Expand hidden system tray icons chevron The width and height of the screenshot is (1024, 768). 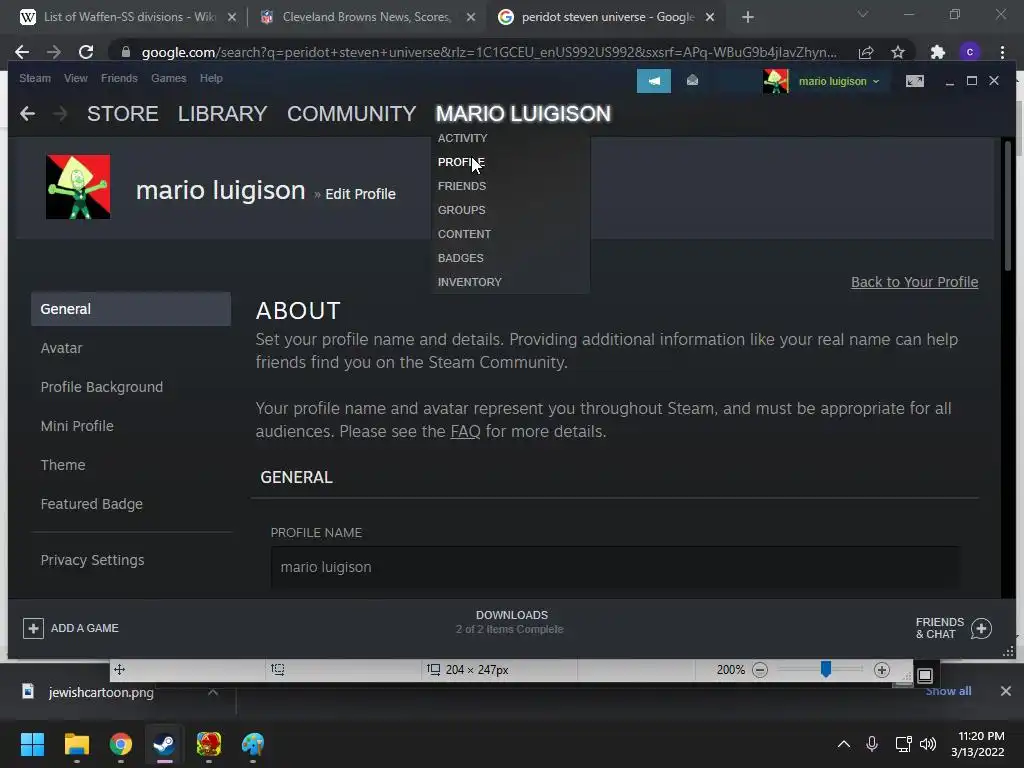tap(844, 744)
